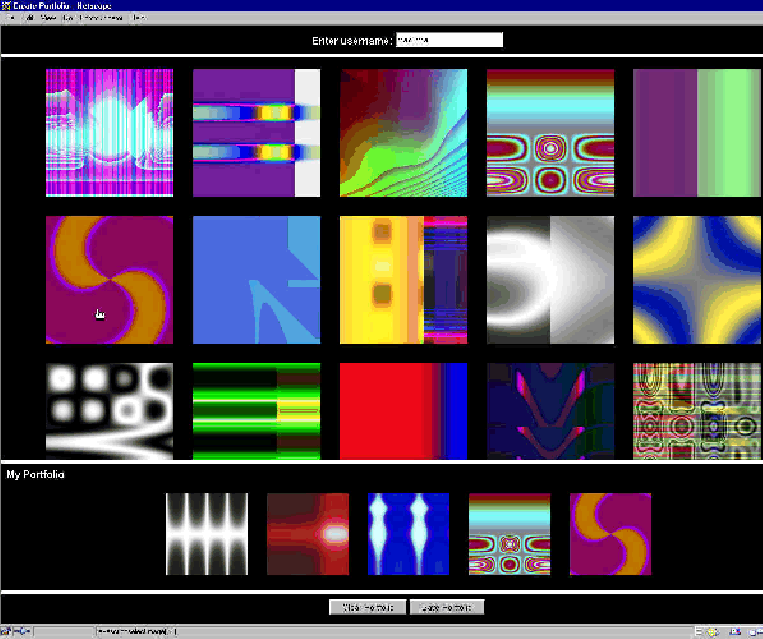Click the blue geometric shapes image
The width and height of the screenshot is (763, 639).
coord(256,279)
